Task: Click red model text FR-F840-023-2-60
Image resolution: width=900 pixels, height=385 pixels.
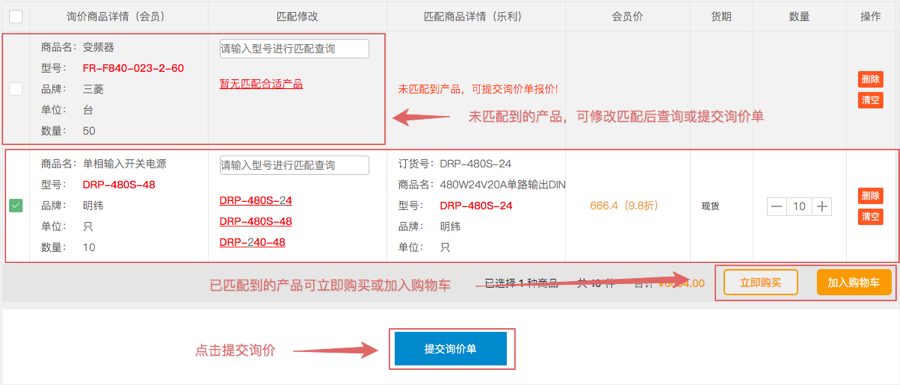Action: click(133, 68)
